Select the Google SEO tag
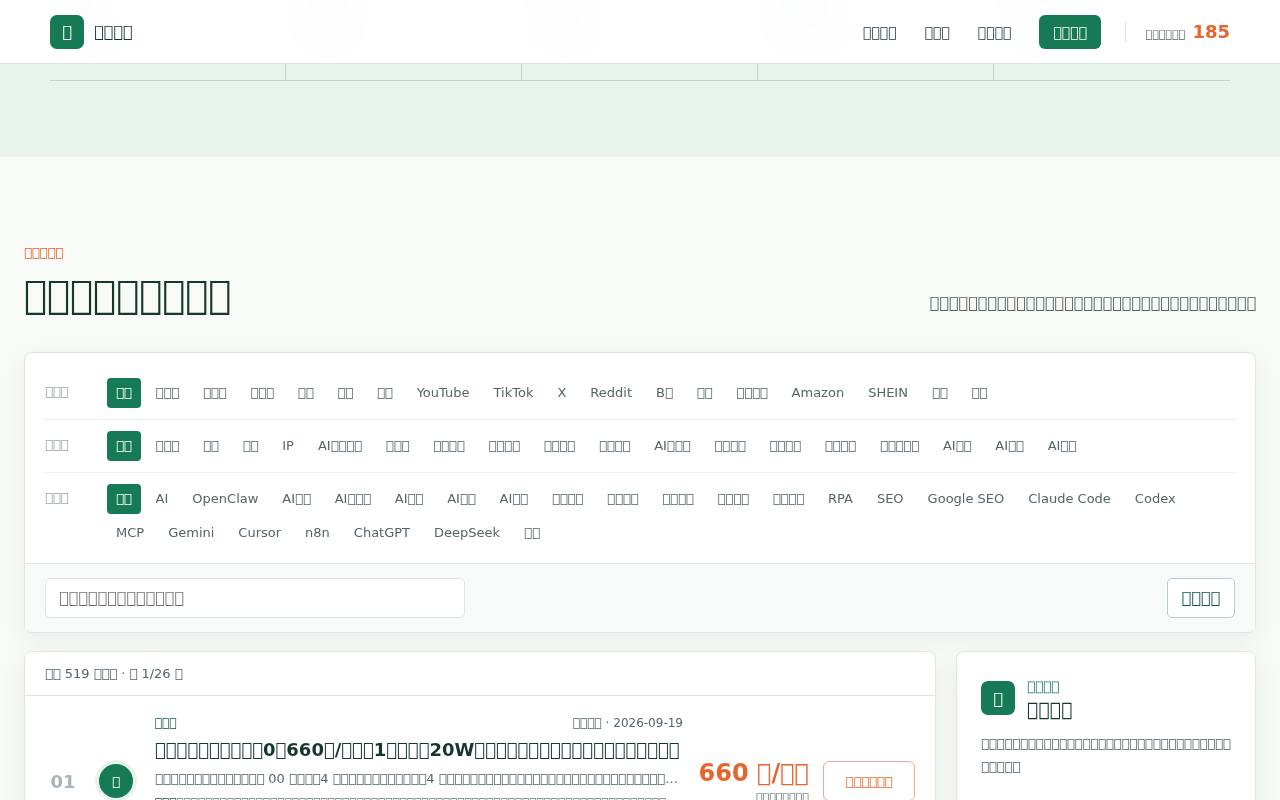This screenshot has width=1280, height=800. point(966,499)
